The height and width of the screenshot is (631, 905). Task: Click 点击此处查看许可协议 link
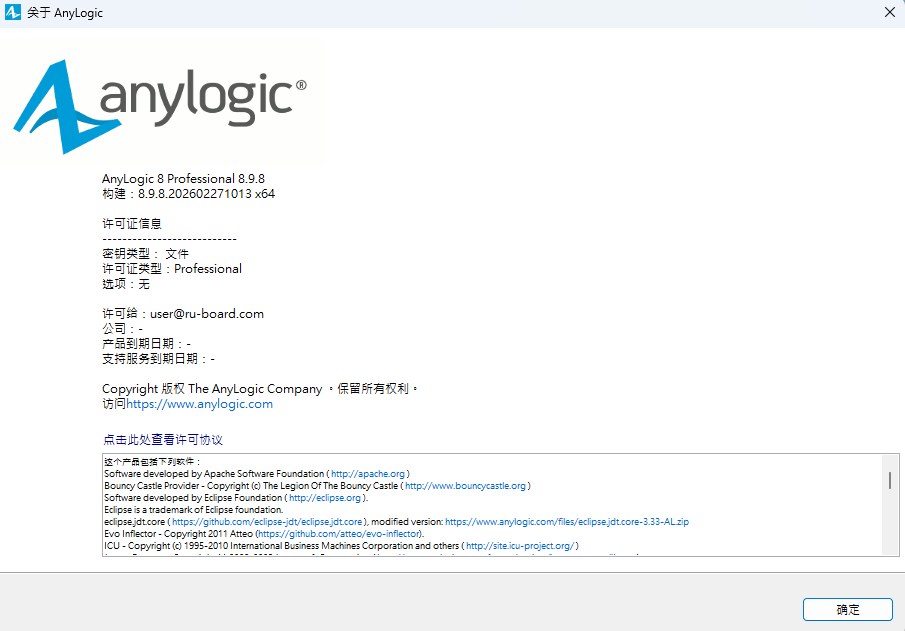click(x=163, y=440)
